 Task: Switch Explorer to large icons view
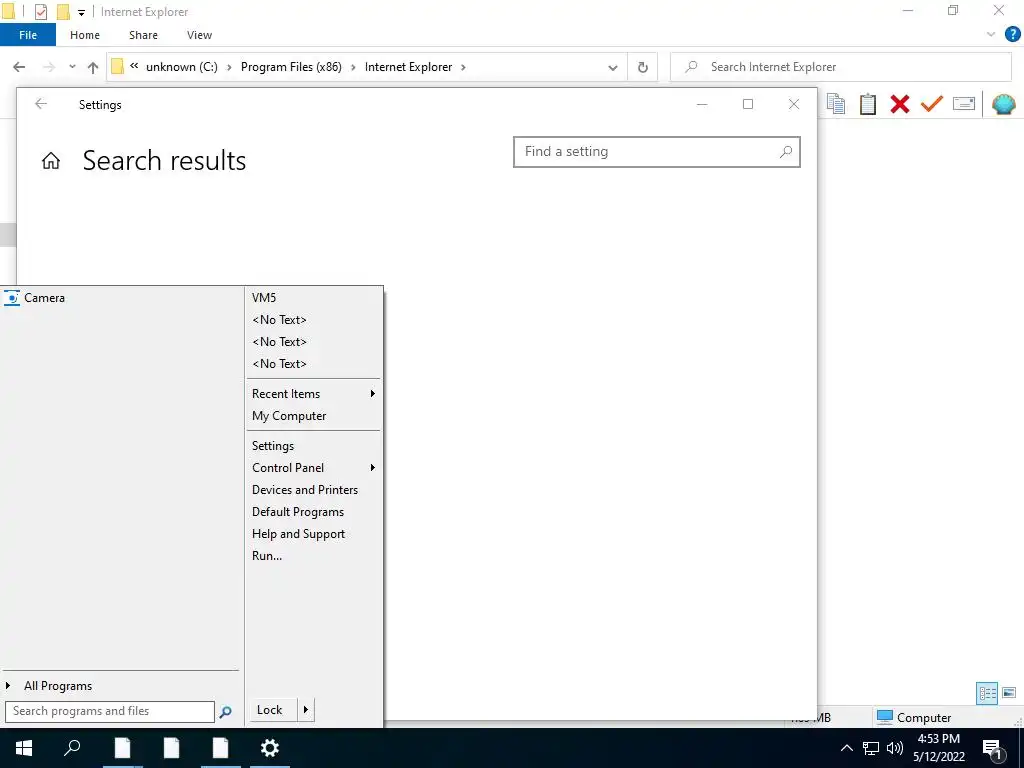pos(1009,693)
